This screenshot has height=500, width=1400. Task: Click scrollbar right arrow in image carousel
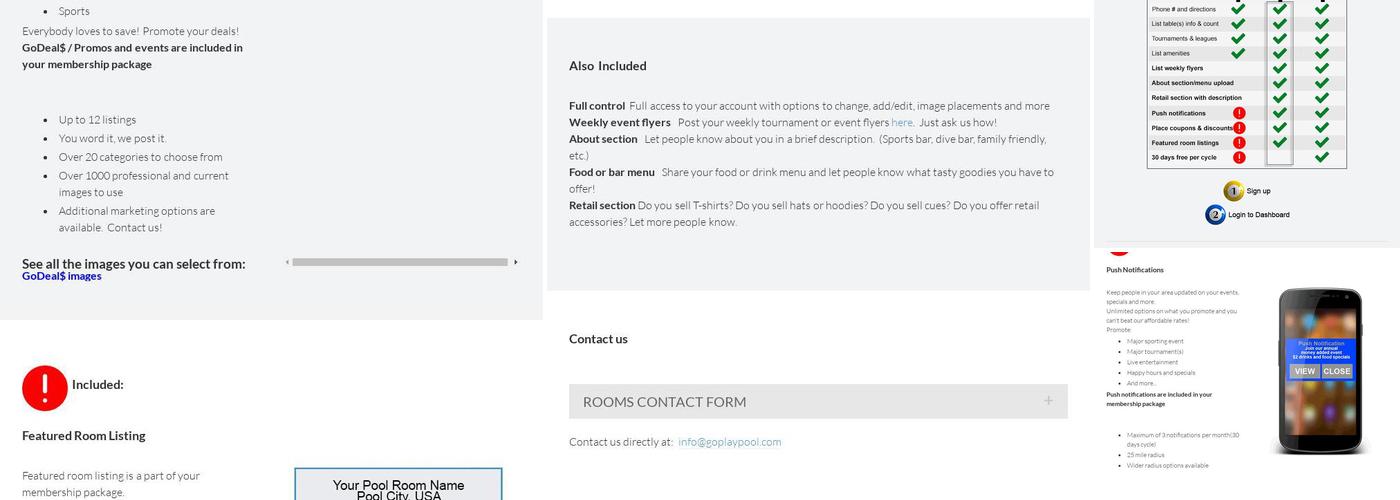point(516,263)
